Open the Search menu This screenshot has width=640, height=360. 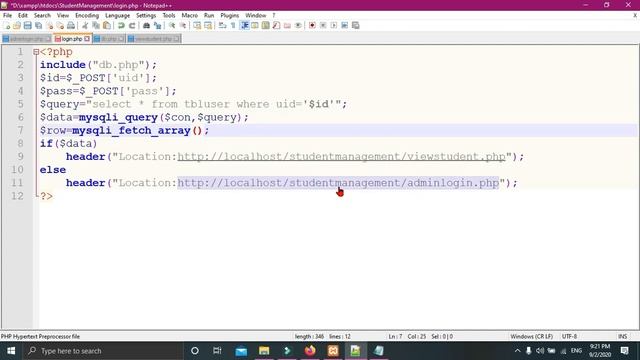pyautogui.click(x=42, y=16)
